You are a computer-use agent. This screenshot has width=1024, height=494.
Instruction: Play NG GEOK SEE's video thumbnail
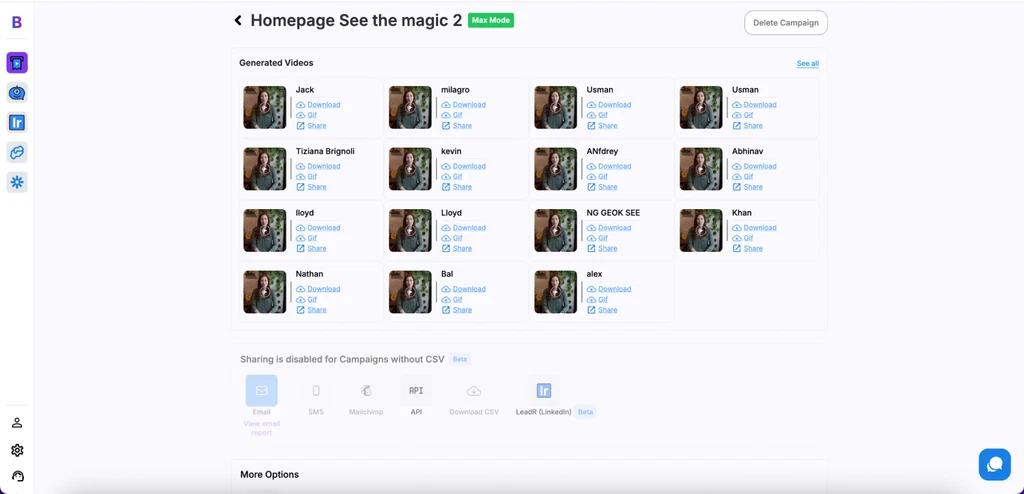coord(555,230)
